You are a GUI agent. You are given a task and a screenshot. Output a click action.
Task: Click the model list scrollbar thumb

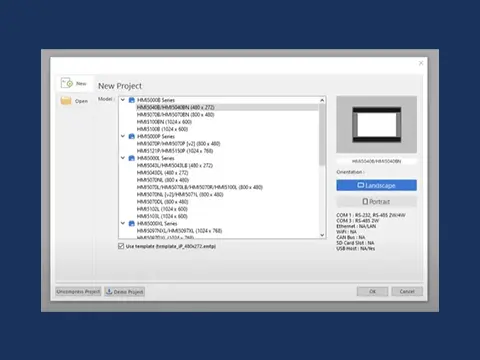click(x=322, y=134)
